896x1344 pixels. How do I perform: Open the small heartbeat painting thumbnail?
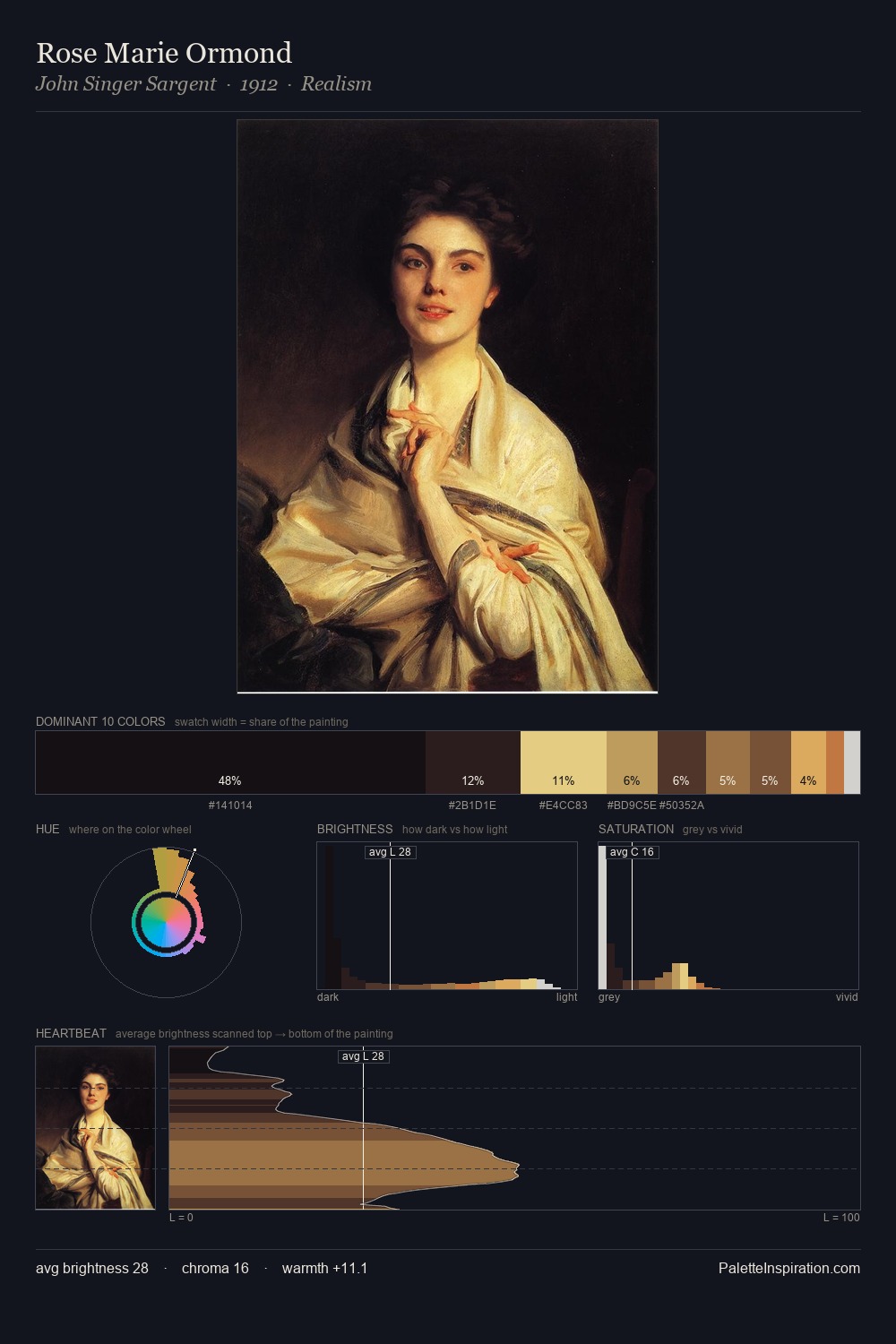[95, 1128]
